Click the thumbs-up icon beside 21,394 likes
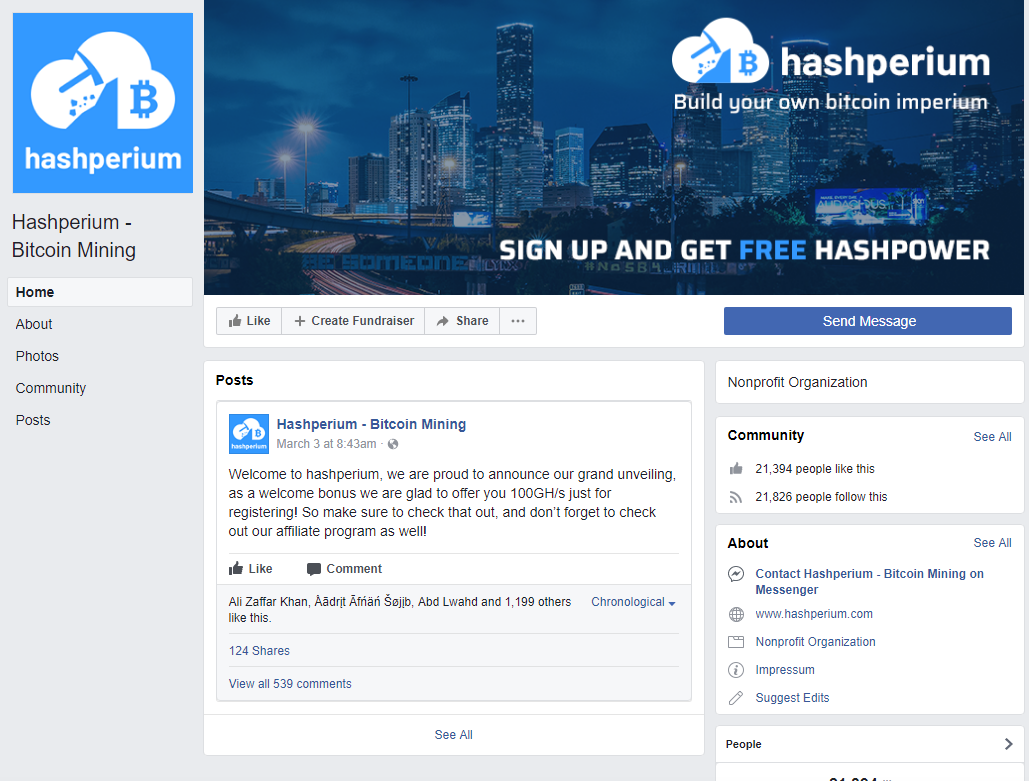 click(x=736, y=469)
